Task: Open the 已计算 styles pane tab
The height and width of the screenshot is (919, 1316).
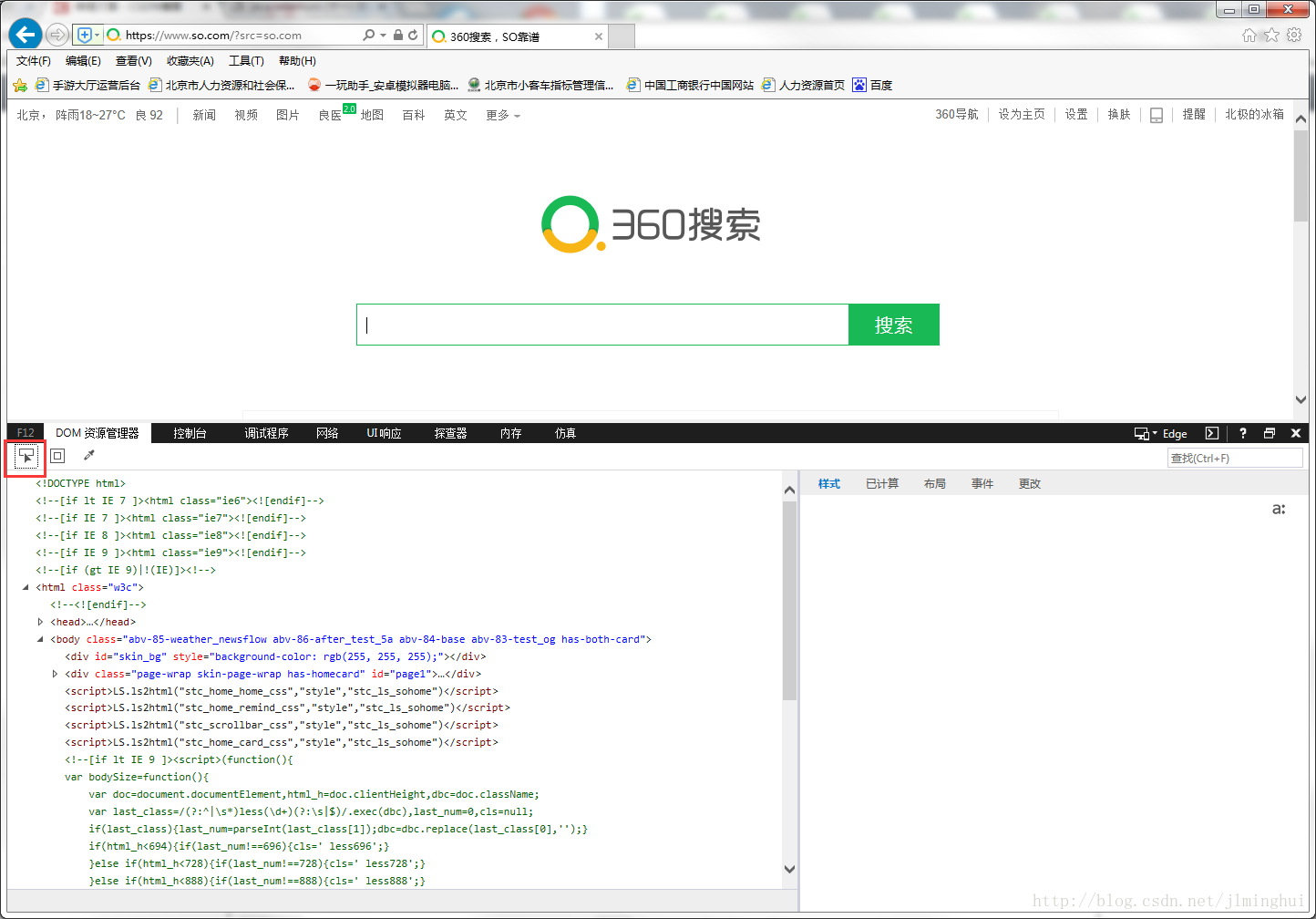Action: click(882, 484)
